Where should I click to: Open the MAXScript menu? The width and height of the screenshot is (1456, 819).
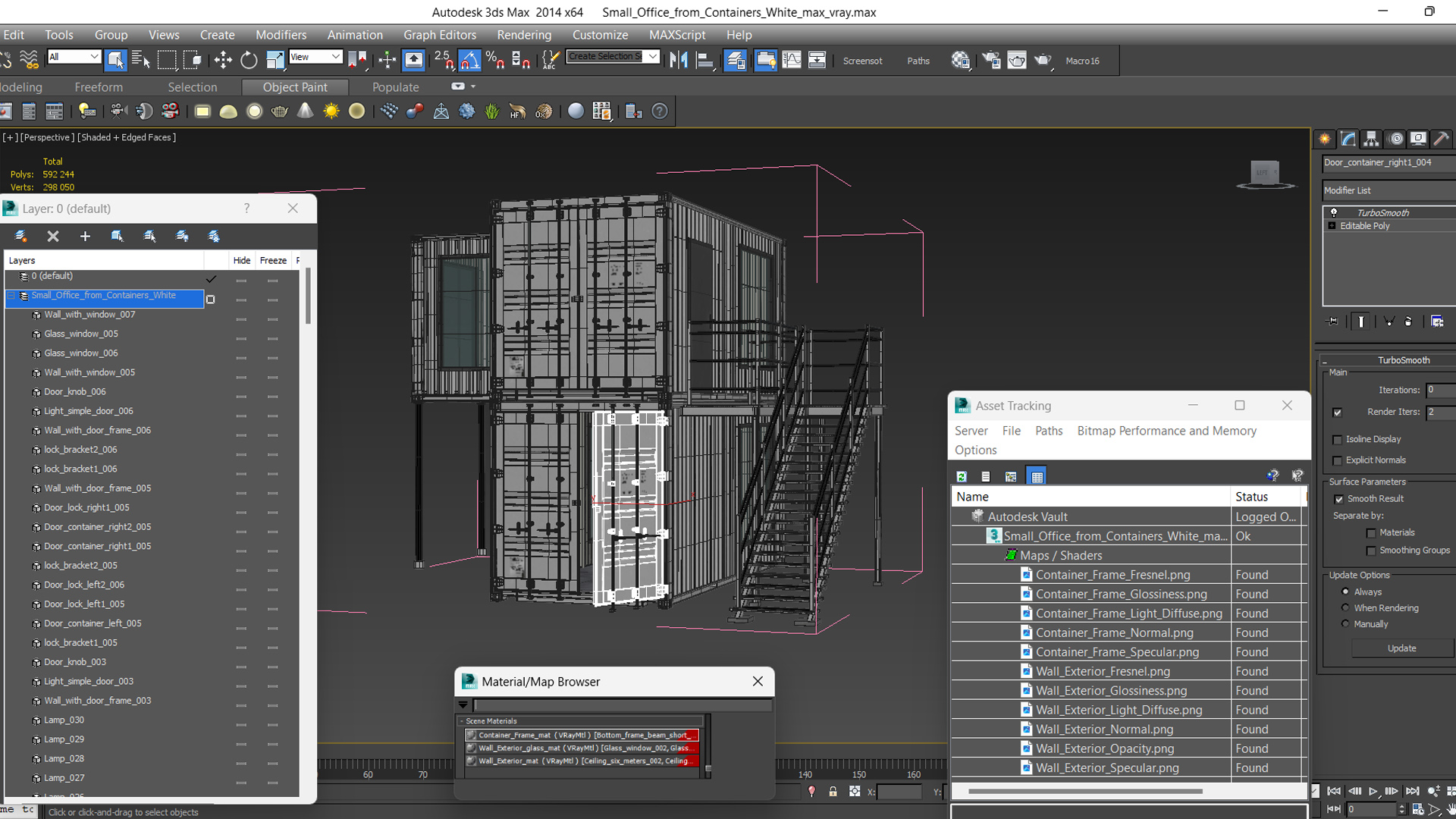click(677, 35)
